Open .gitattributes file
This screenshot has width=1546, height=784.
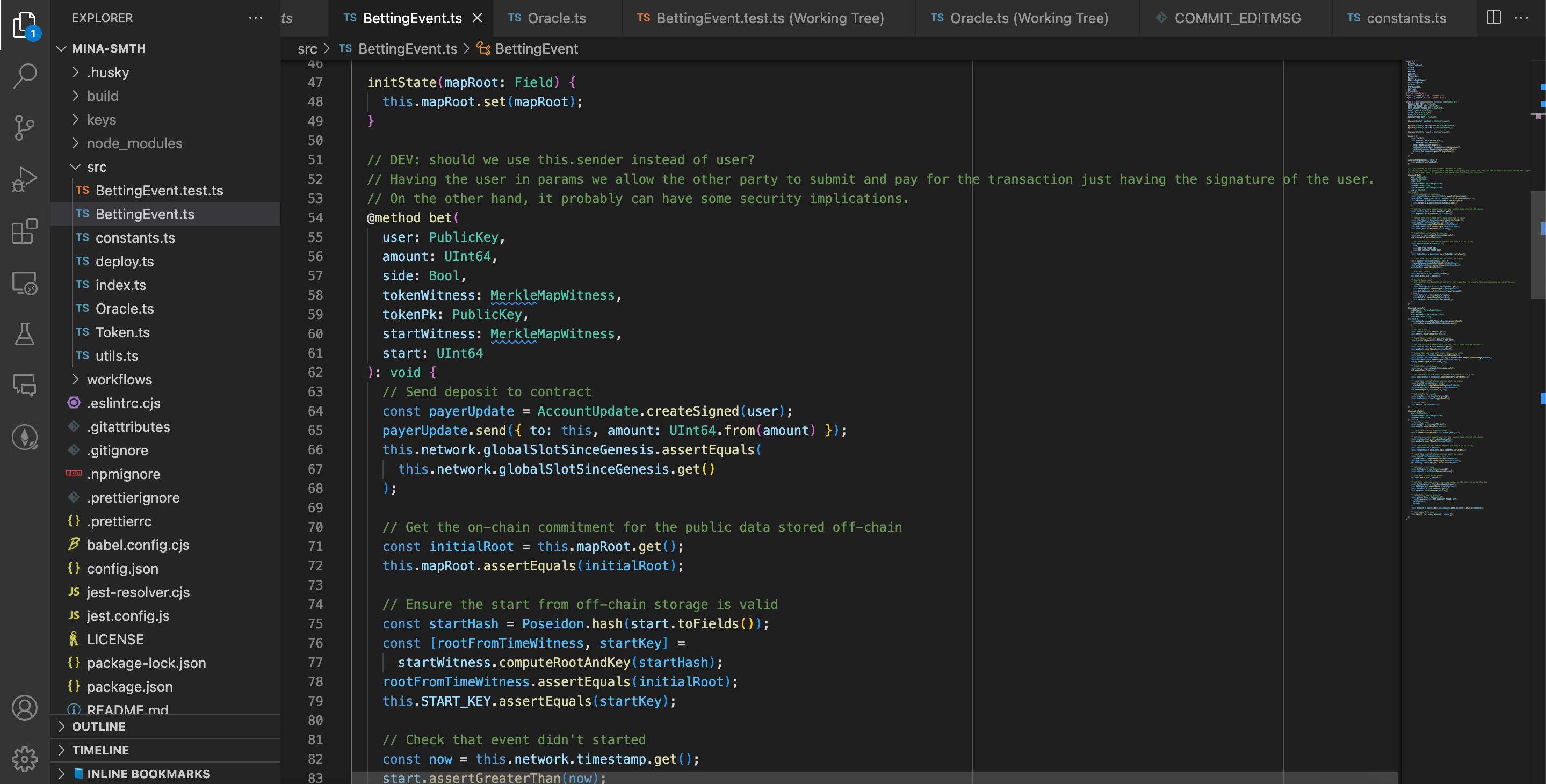(165, 426)
